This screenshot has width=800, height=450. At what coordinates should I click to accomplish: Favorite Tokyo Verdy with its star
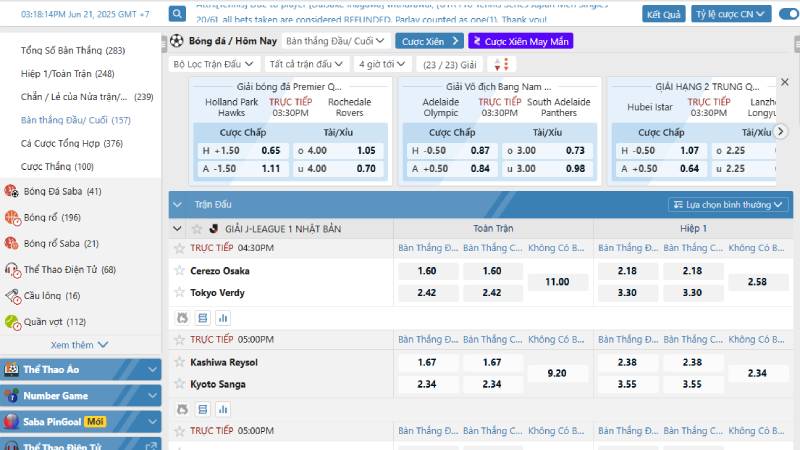click(179, 292)
